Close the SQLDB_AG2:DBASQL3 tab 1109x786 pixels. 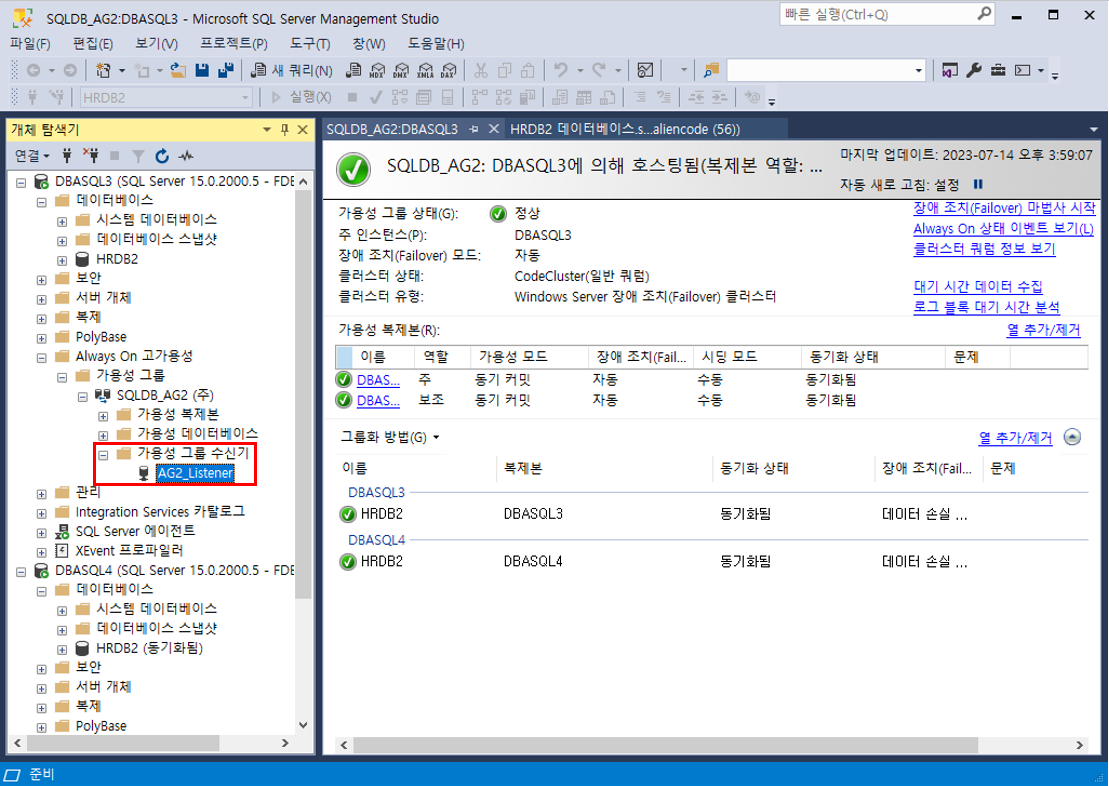[494, 129]
